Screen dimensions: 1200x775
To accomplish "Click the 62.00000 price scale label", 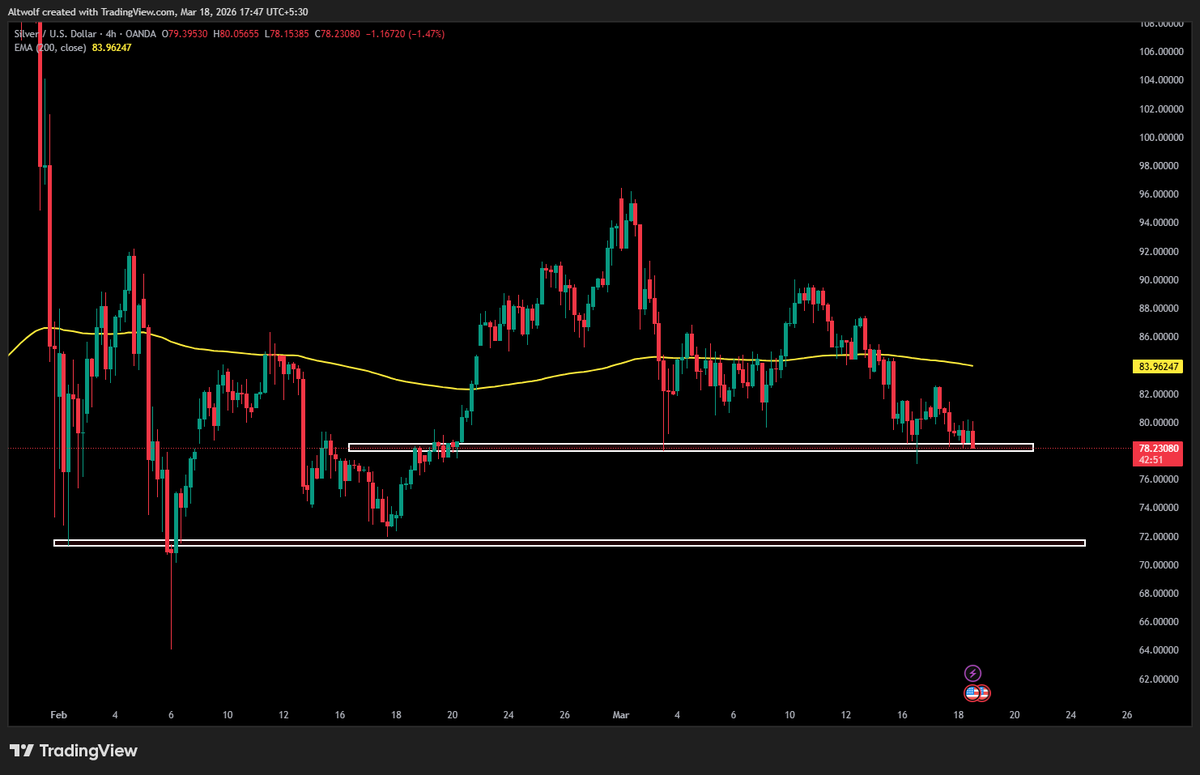I will (1160, 680).
